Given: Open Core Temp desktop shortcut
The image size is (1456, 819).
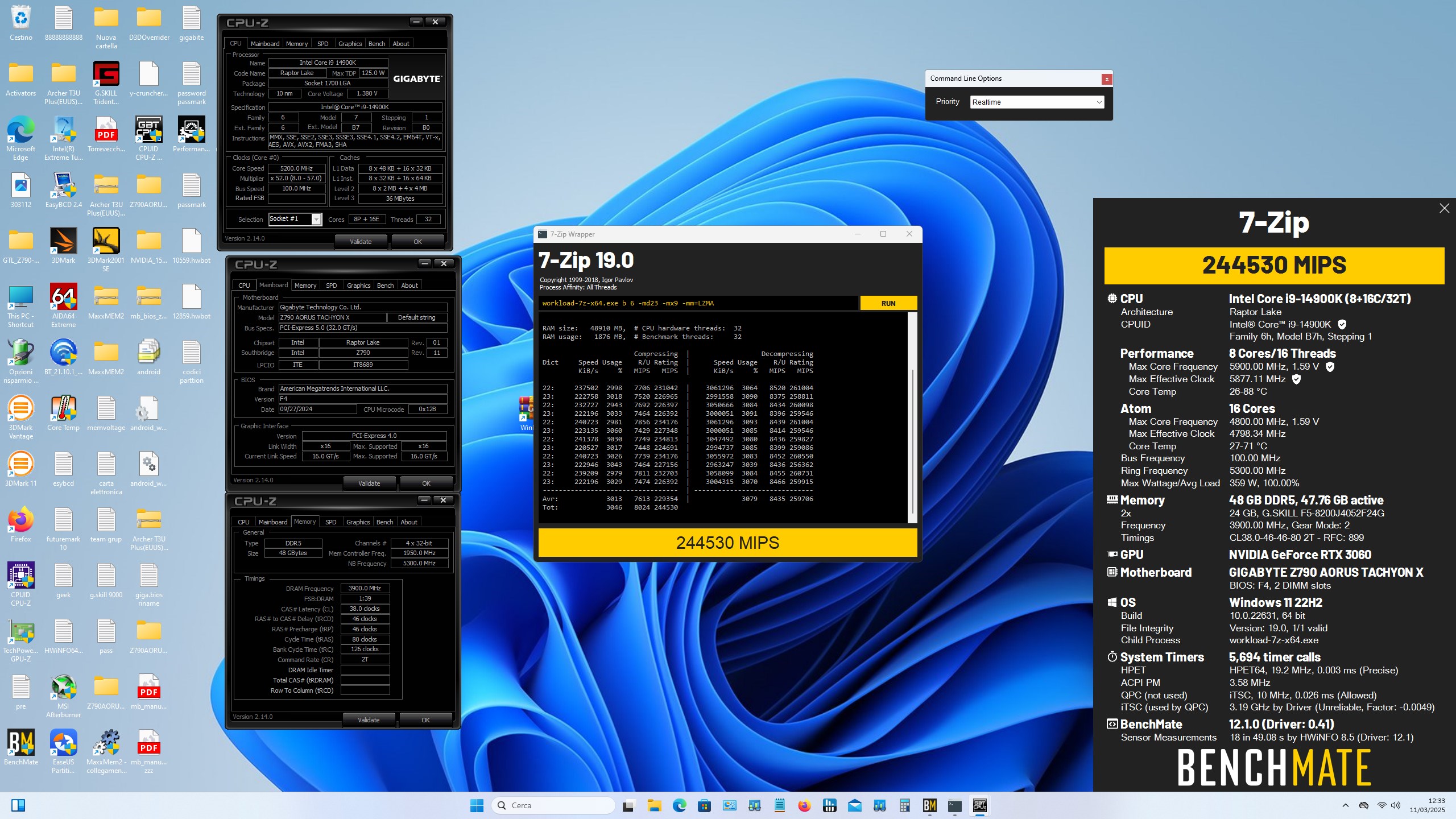Looking at the screenshot, I should (x=63, y=413).
